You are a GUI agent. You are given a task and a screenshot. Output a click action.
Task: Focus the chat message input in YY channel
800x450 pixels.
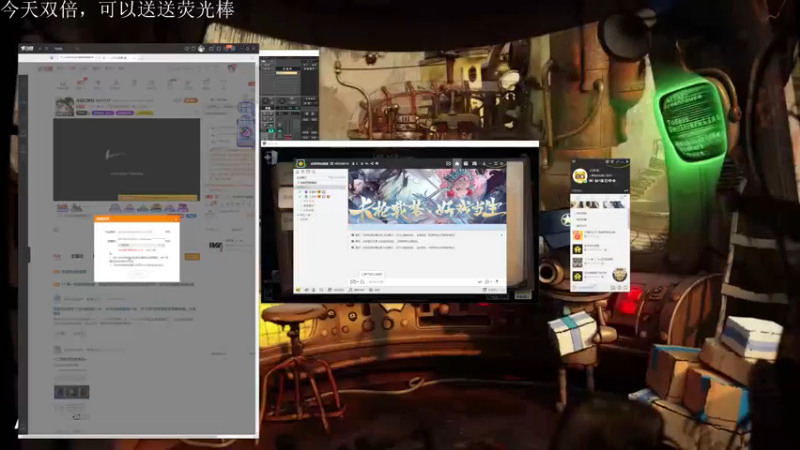(x=421, y=282)
